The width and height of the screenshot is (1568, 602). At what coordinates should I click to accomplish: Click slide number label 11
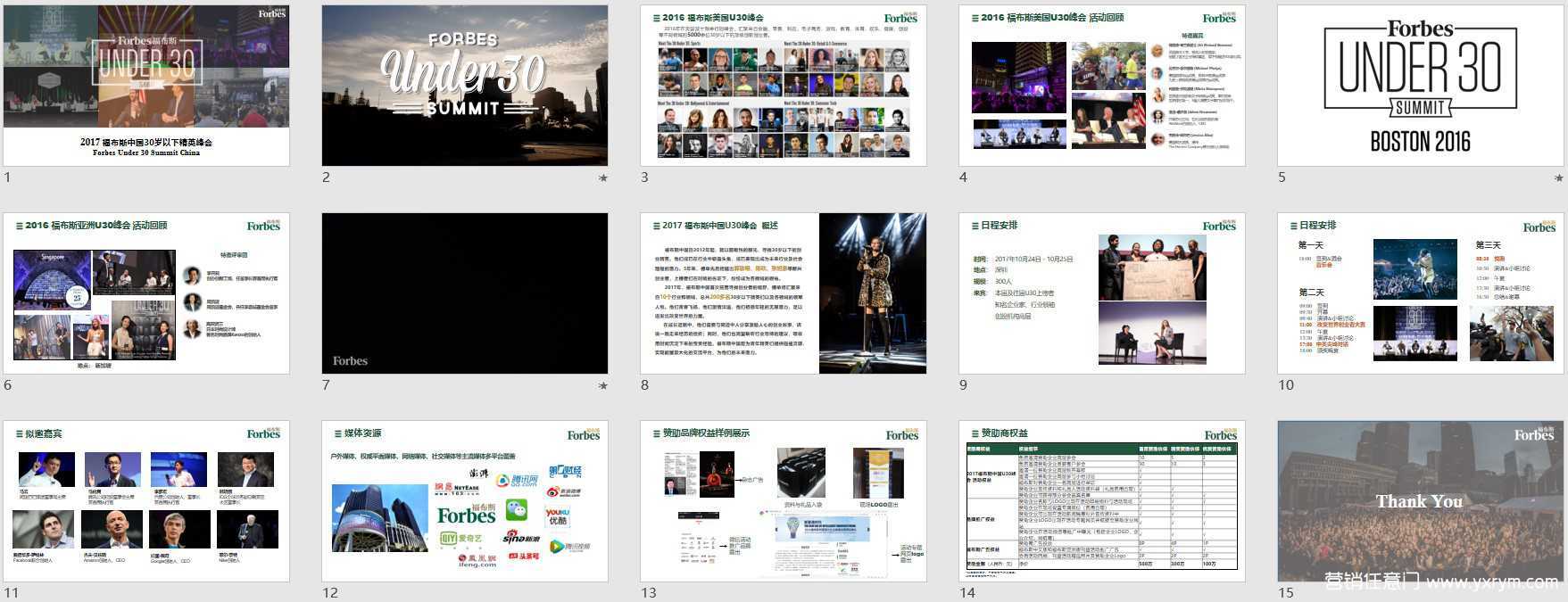[12, 593]
